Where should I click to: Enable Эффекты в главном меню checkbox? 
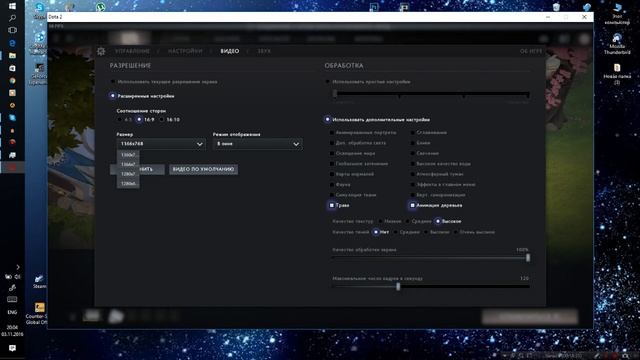413,184
